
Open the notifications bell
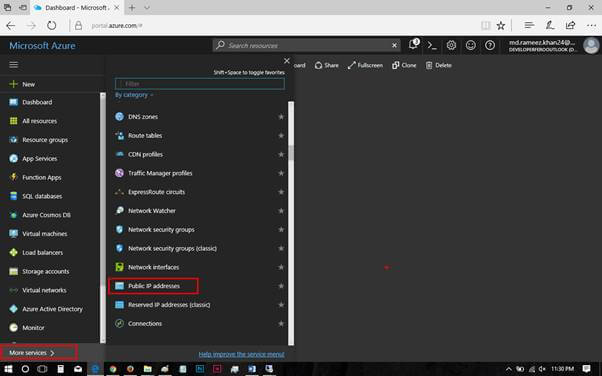point(413,45)
